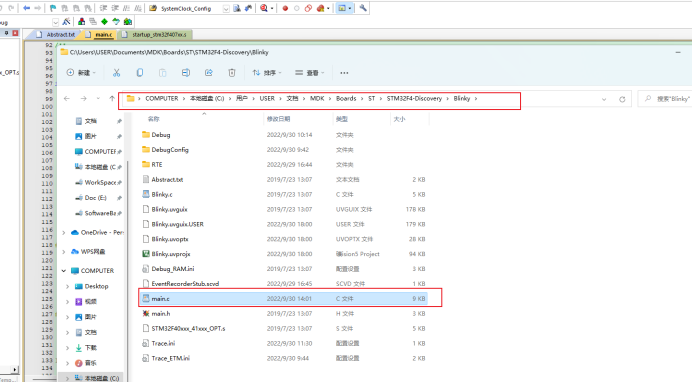Click the Rename icon in Explorer toolbar
Screen dimensions: 692x382
[186, 73]
